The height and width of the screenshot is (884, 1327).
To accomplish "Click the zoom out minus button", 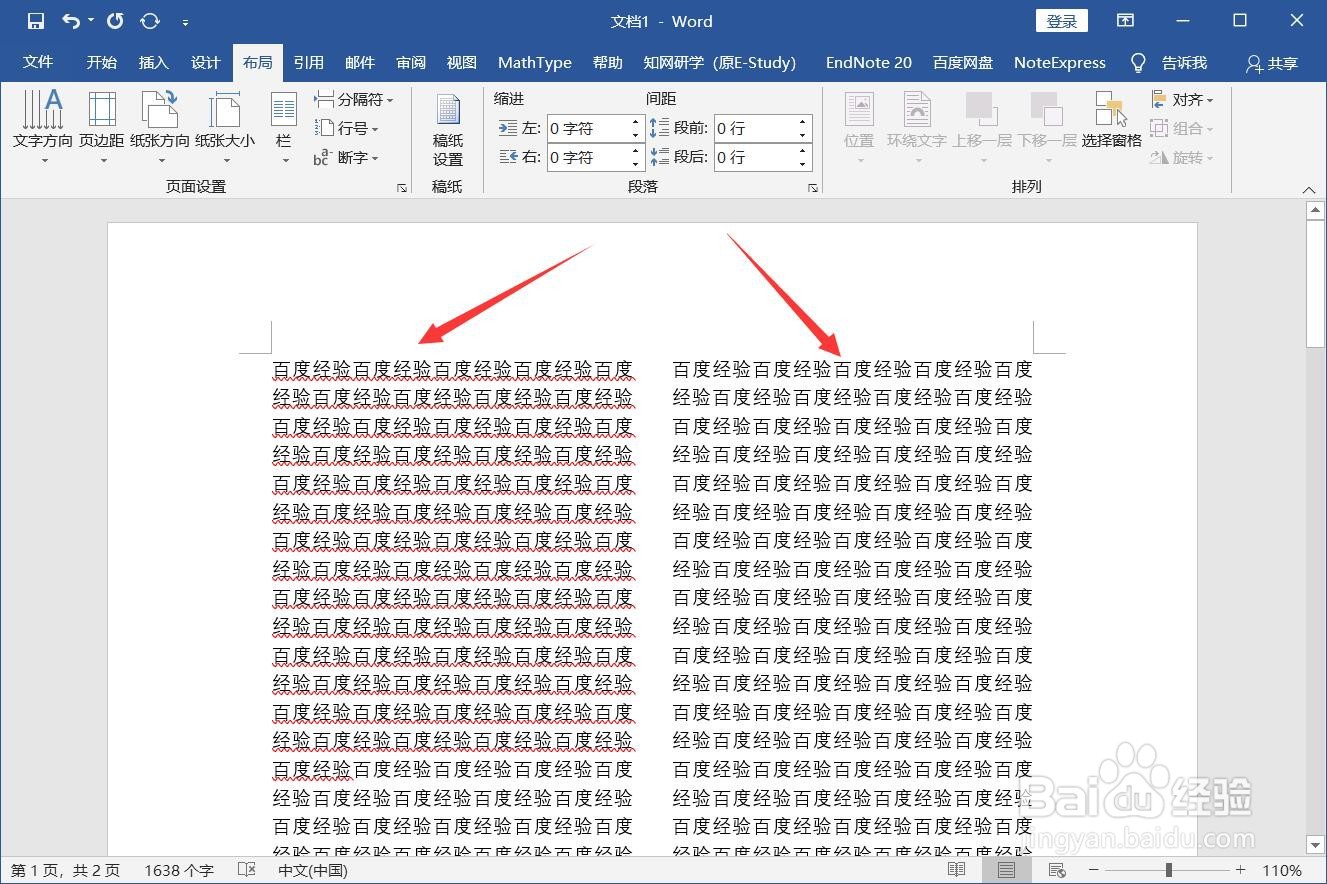I will point(1093,870).
